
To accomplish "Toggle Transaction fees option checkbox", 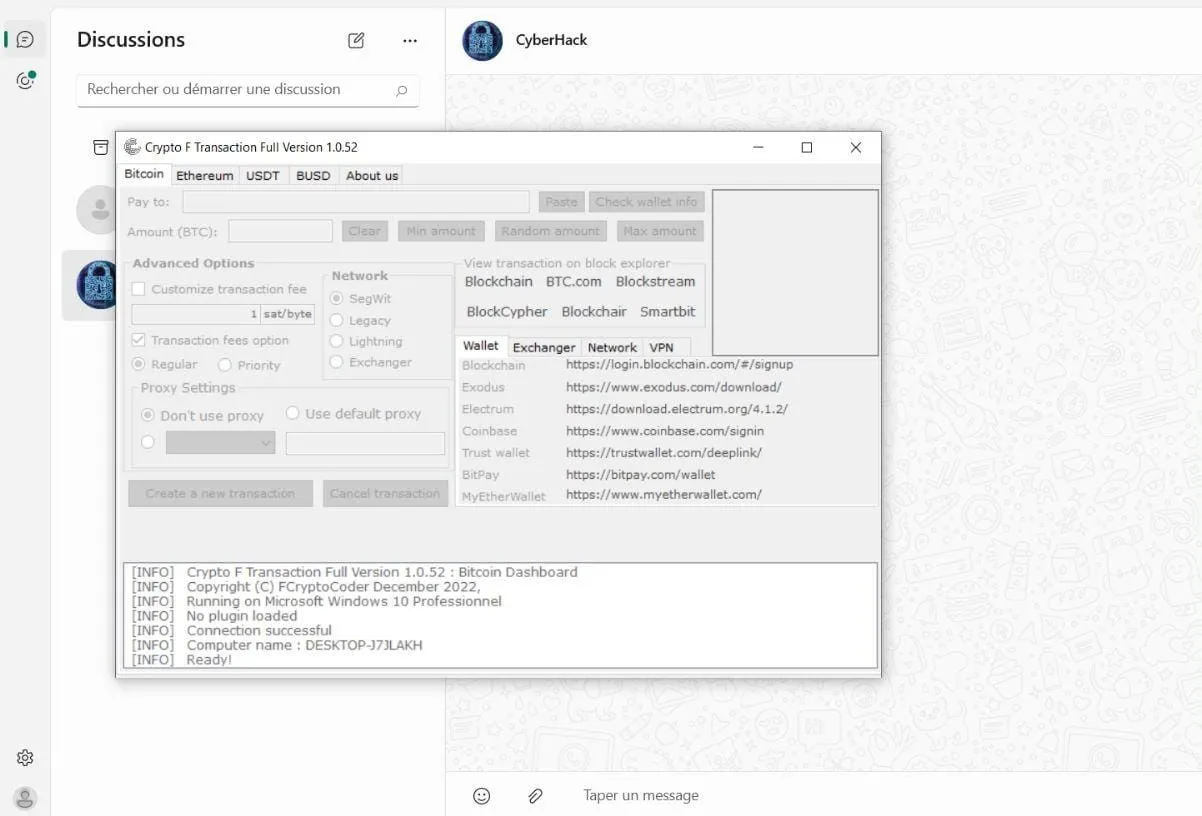I will 139,340.
